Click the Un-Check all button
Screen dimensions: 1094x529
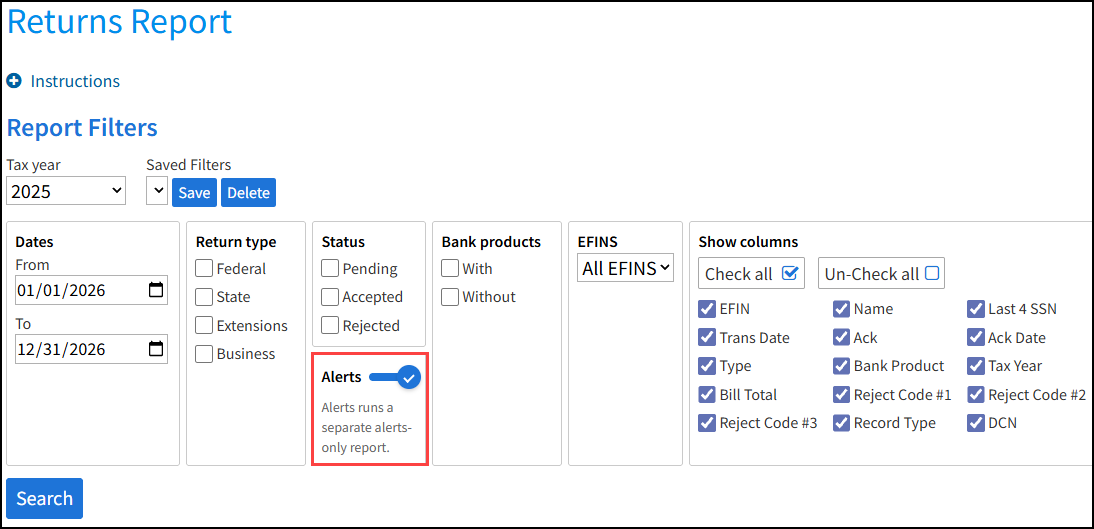(880, 273)
